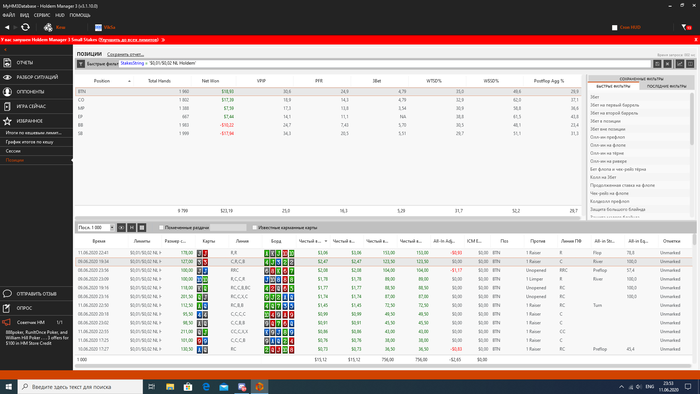Sort by the VPIP column header
This screenshot has width=700, height=394.
pyautogui.click(x=262, y=81)
